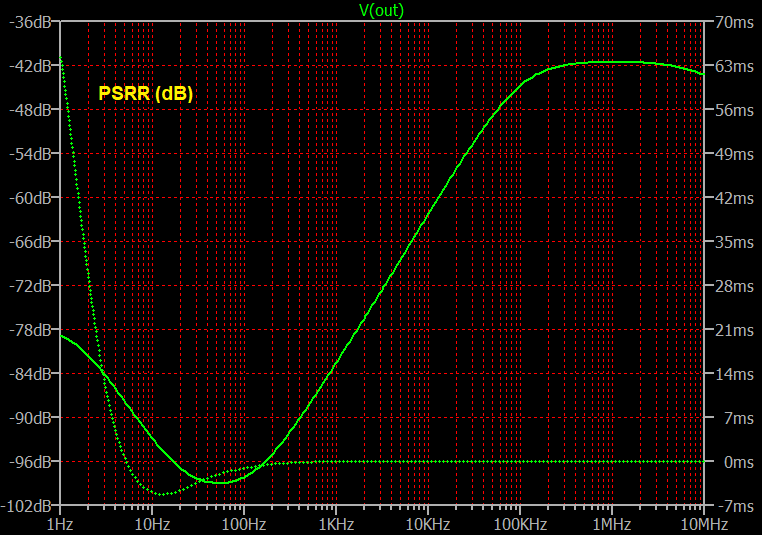Click the -7ms right axis label
Image resolution: width=762 pixels, height=535 pixels.
736,506
